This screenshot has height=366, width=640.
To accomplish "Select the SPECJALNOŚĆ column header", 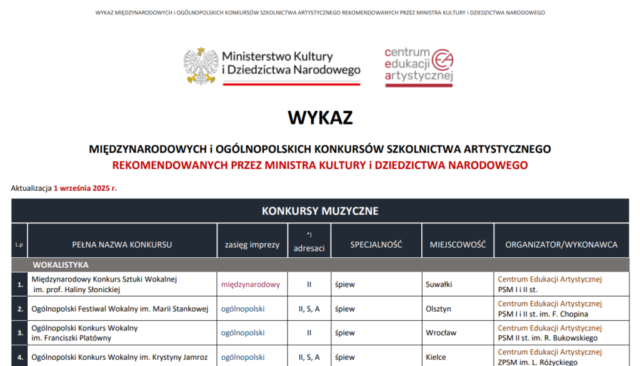I will (376, 244).
